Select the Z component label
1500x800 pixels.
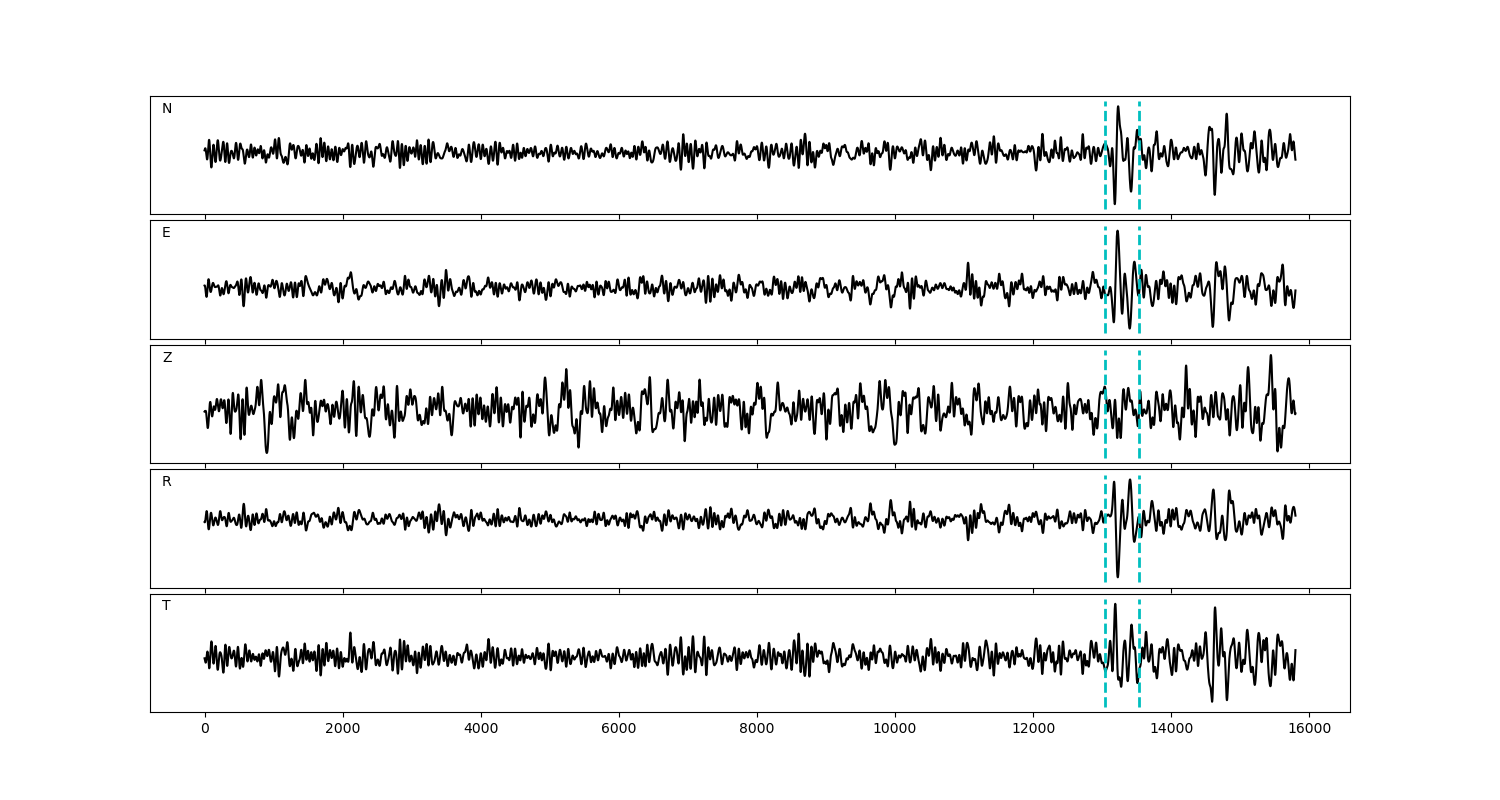(x=167, y=358)
